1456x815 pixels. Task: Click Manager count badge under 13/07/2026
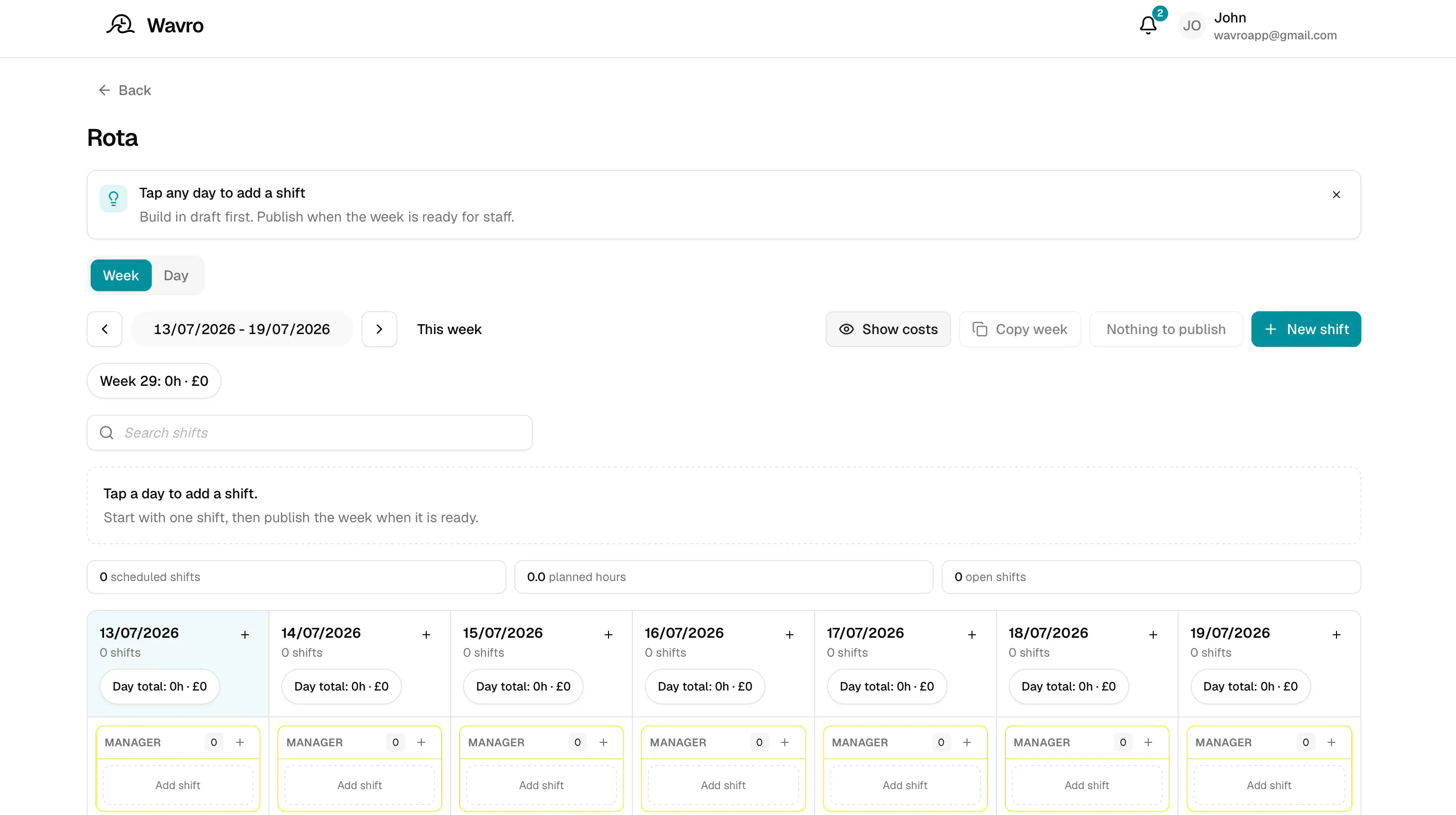(214, 742)
